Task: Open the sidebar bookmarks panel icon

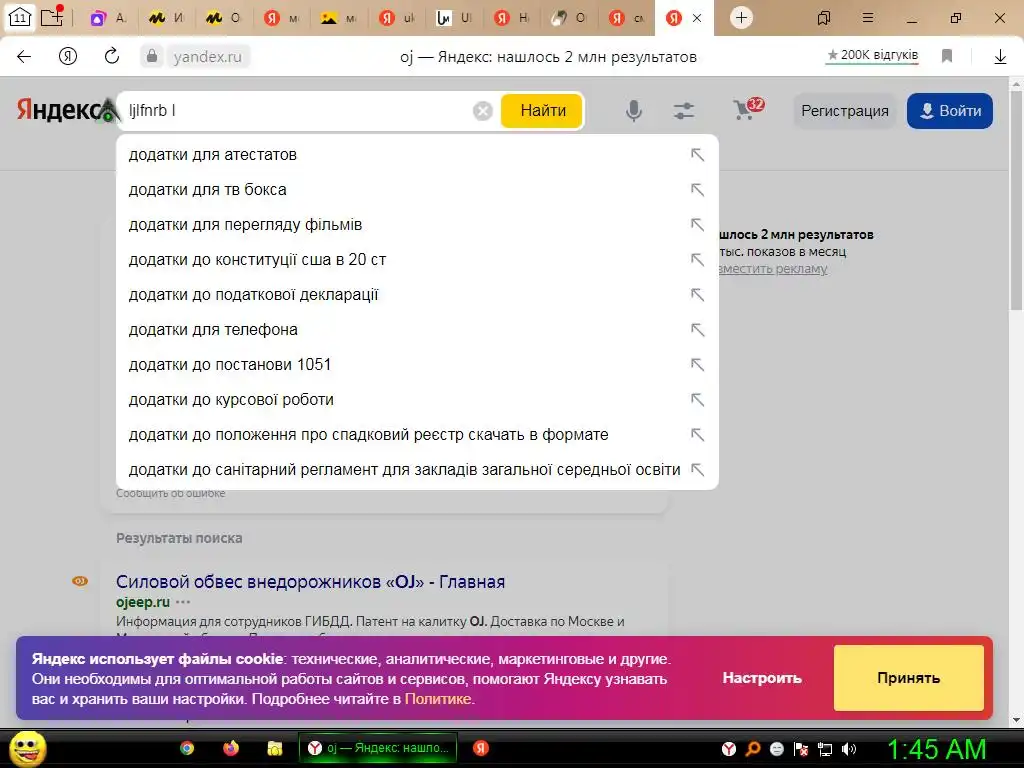Action: coord(824,18)
